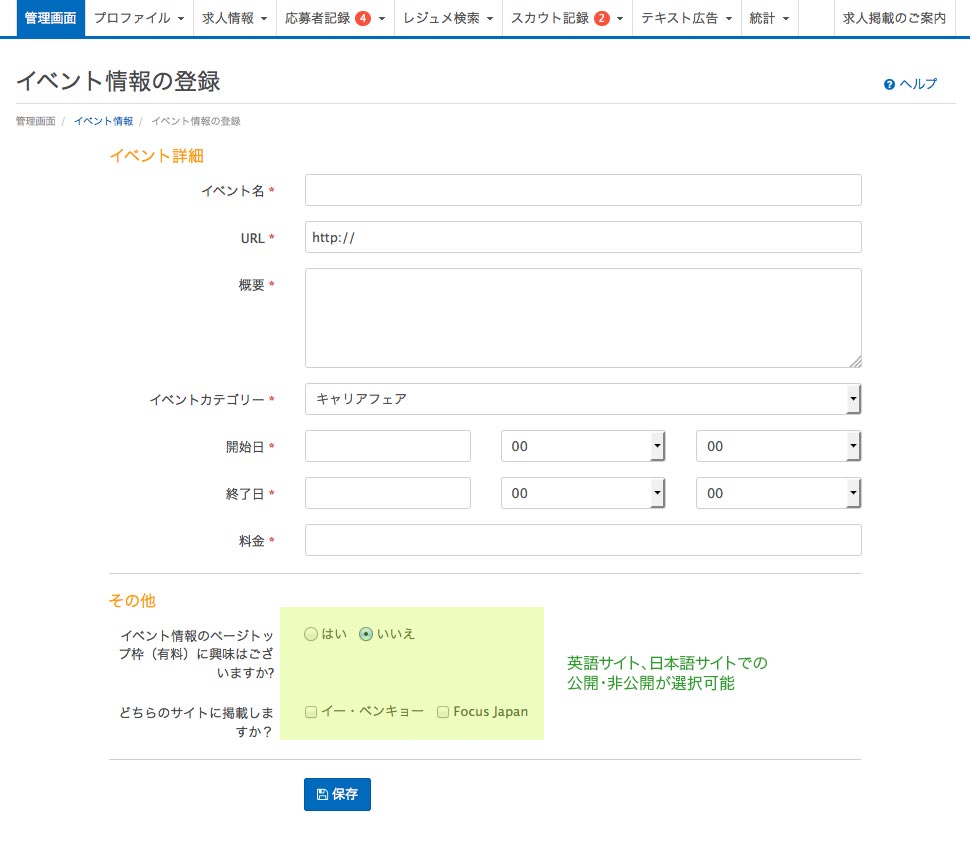Click the 管理画面 breadcrumb
Viewport: 970px width, 842px height.
pyautogui.click(x=35, y=121)
